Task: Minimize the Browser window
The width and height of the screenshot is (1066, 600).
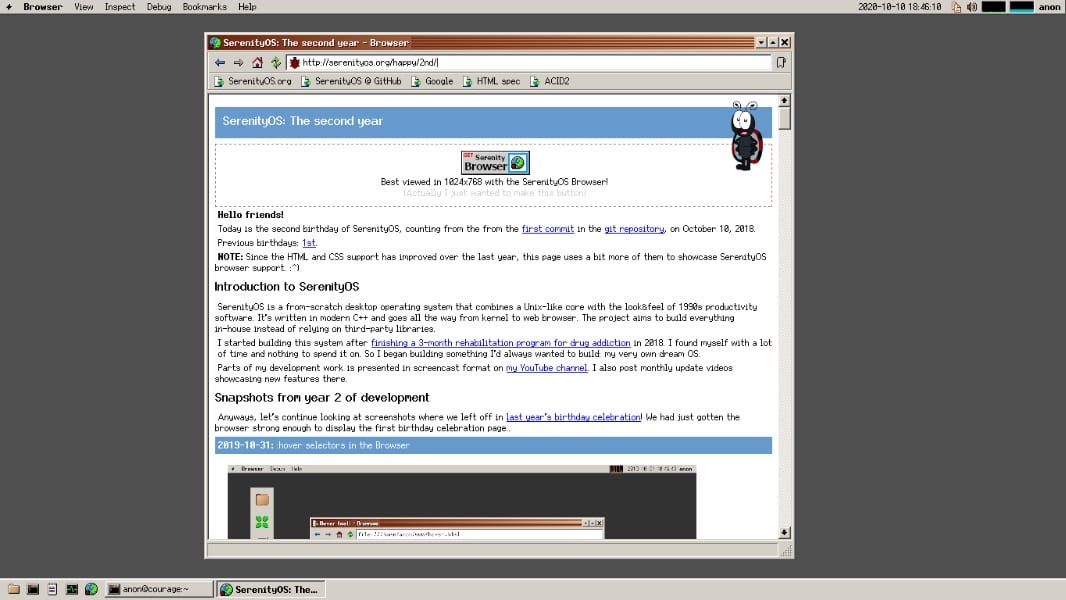Action: (x=761, y=42)
